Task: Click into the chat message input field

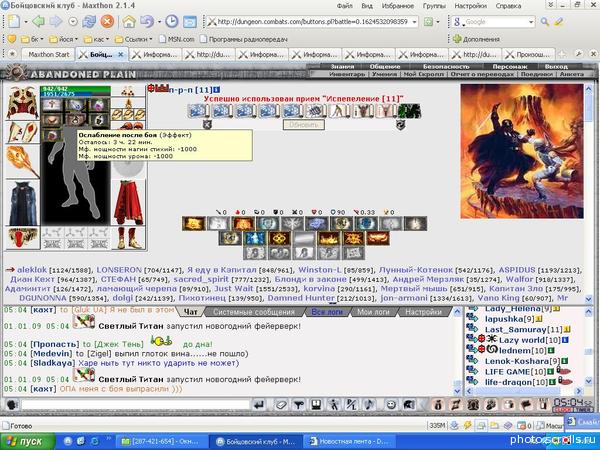Action: click(x=135, y=404)
